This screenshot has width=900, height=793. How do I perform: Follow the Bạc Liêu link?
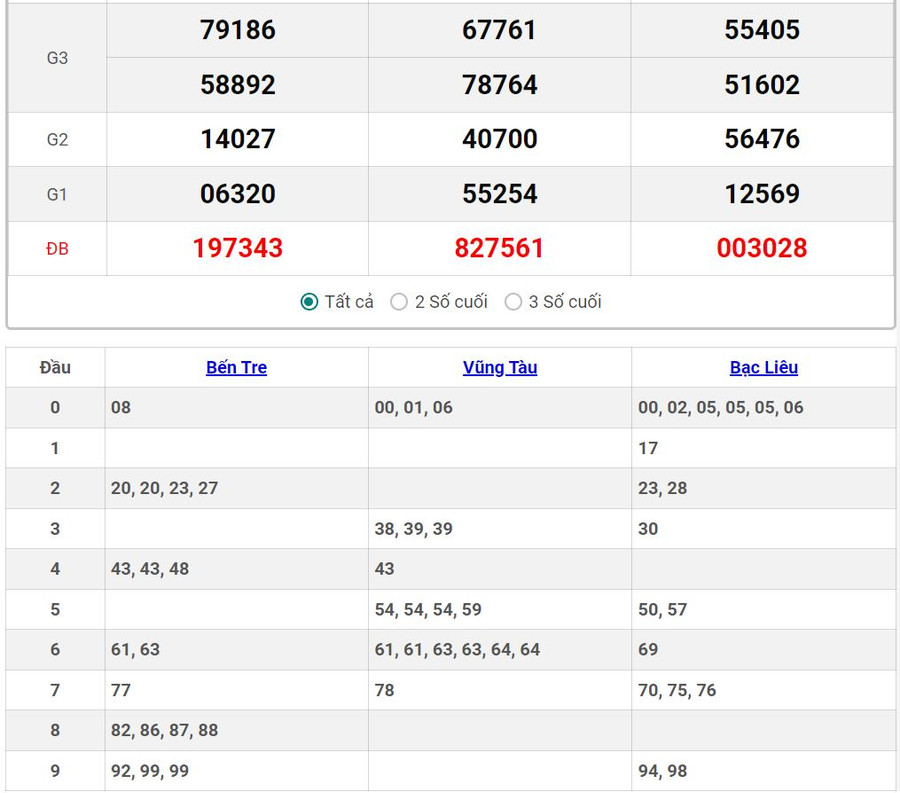[763, 367]
